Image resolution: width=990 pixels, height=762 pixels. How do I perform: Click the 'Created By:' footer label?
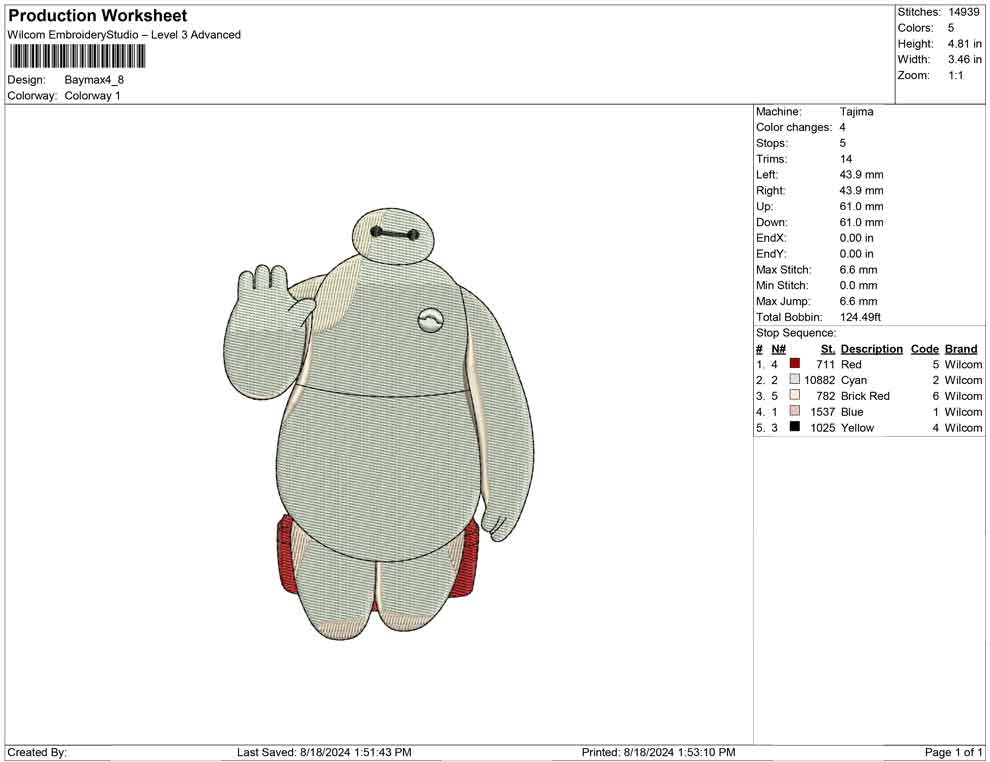click(37, 752)
